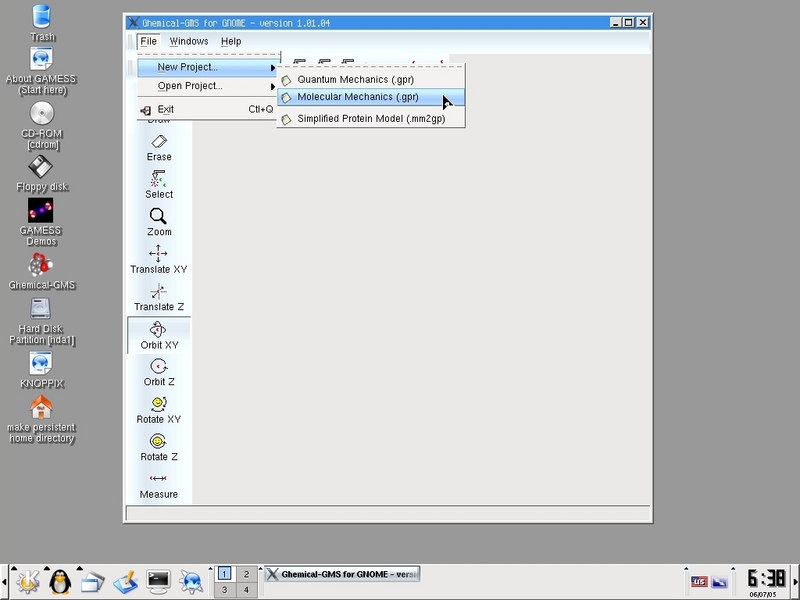Activate the Measure tool

click(x=158, y=485)
